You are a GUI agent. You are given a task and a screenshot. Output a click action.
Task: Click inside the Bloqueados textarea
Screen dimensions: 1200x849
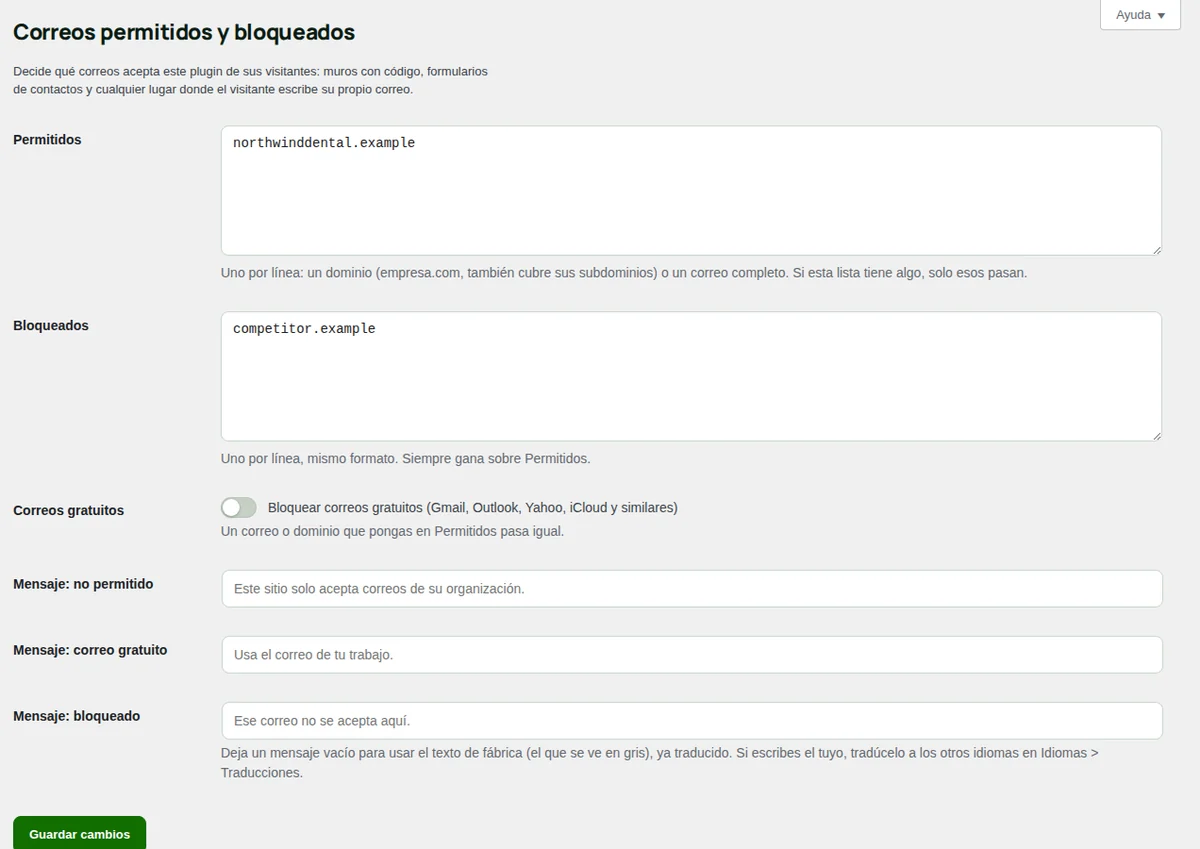pos(691,376)
